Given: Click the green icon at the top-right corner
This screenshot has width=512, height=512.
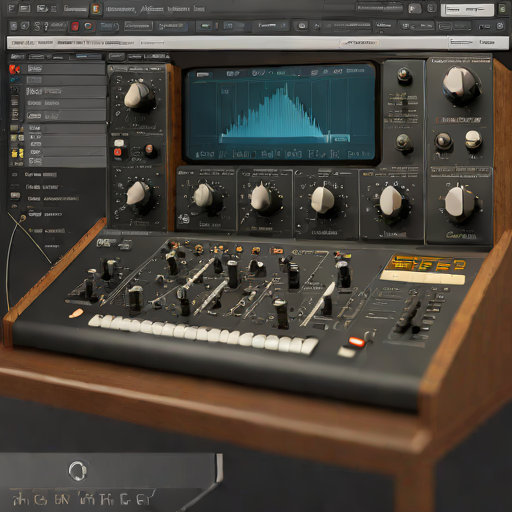Looking at the screenshot, I should point(503,9).
